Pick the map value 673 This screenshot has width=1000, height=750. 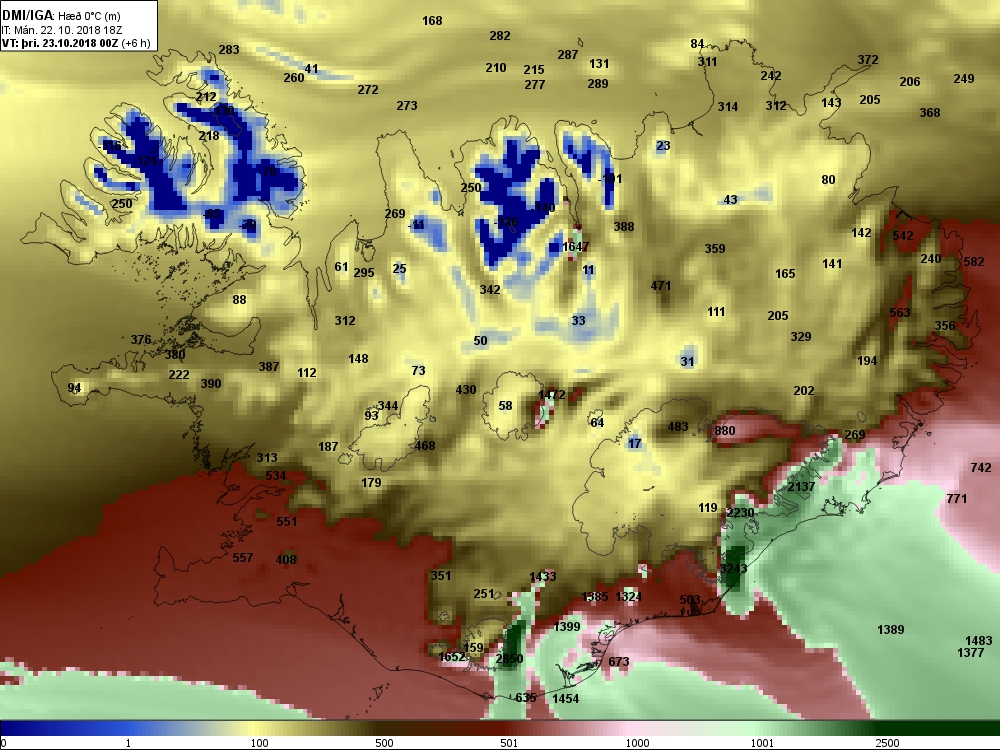619,662
